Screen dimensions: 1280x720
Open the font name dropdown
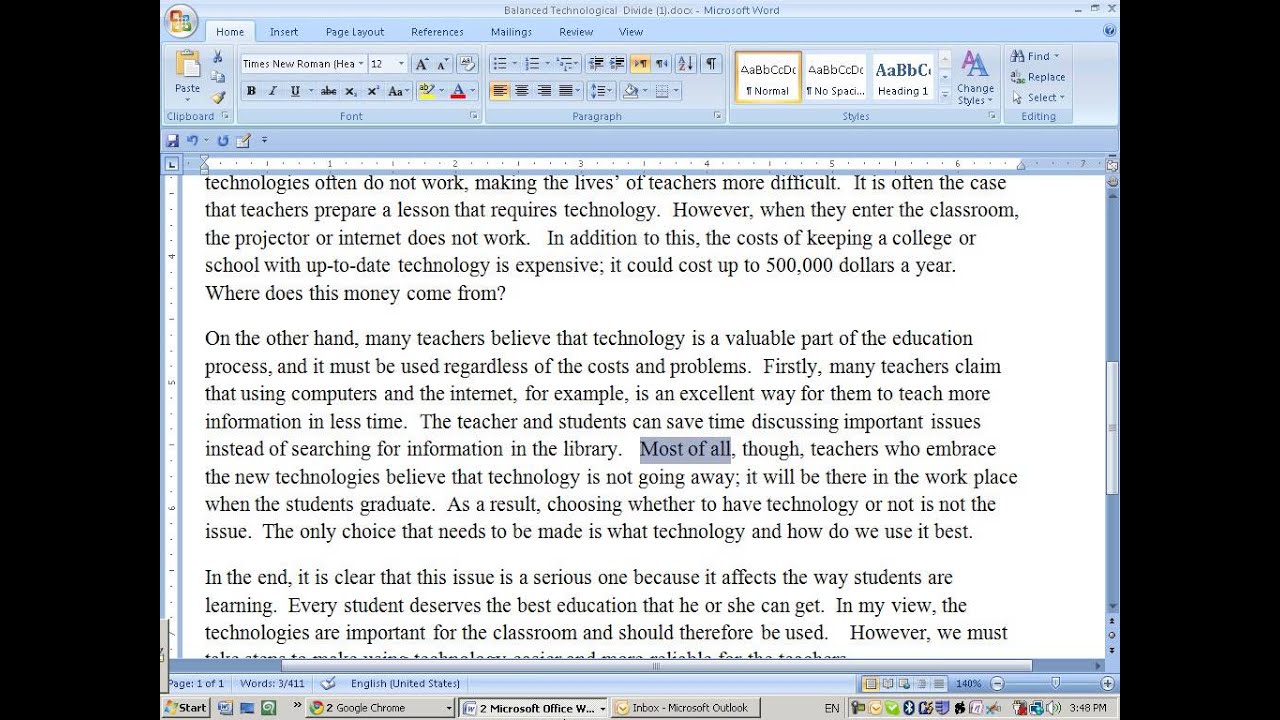click(363, 63)
